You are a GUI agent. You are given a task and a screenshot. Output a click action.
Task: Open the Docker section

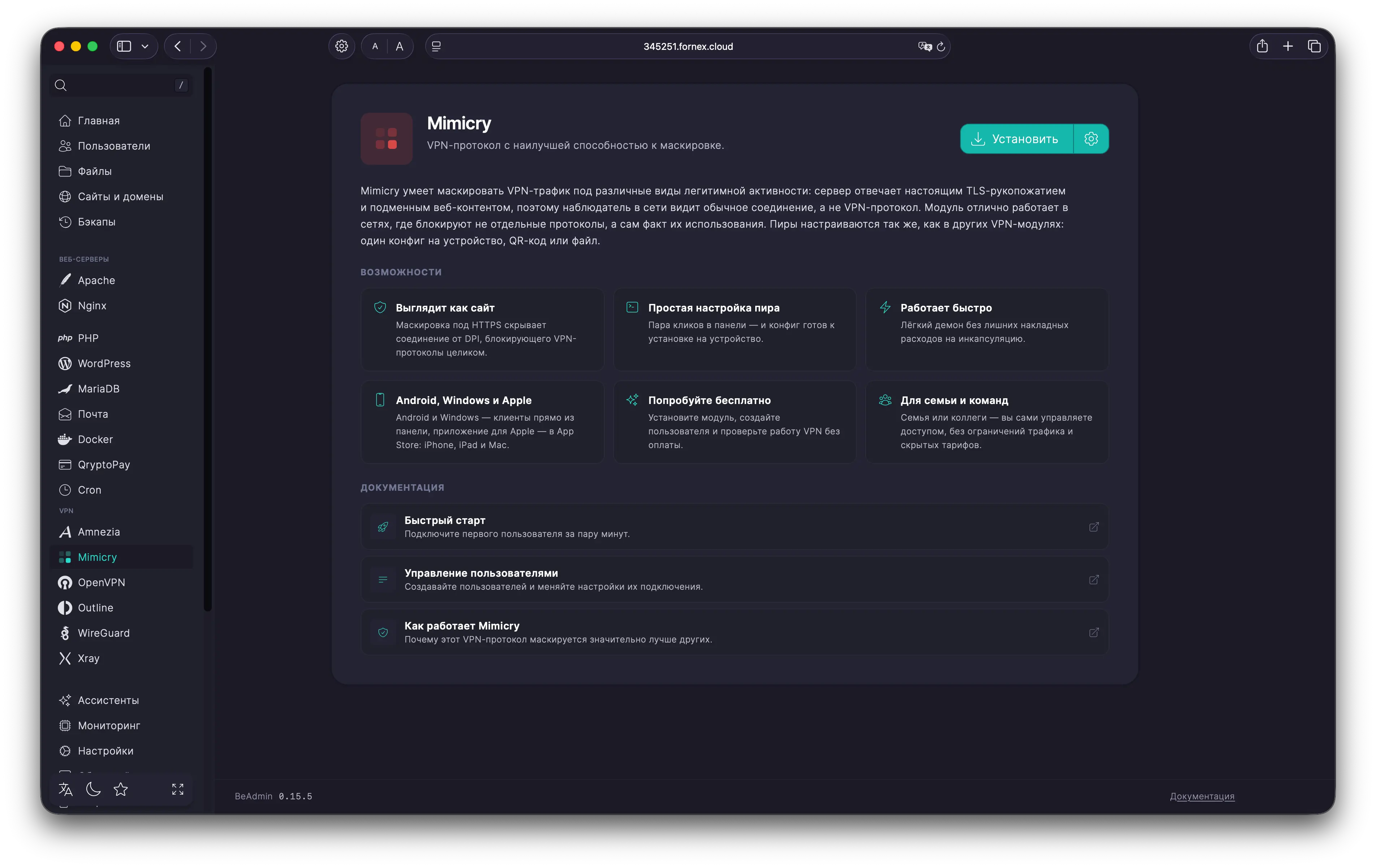[x=121, y=439]
